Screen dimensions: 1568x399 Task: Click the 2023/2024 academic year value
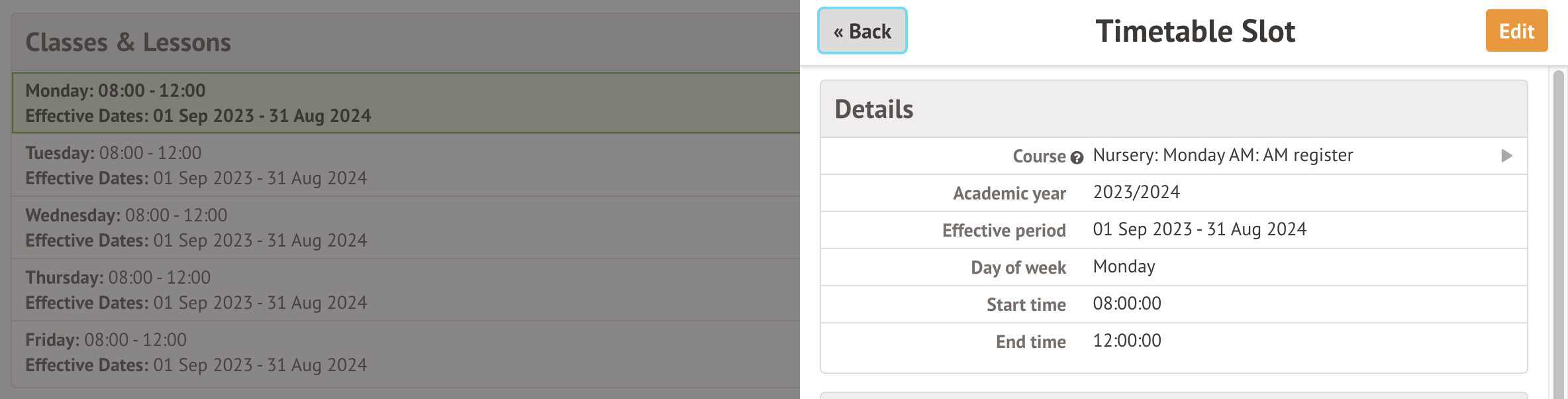point(1136,192)
